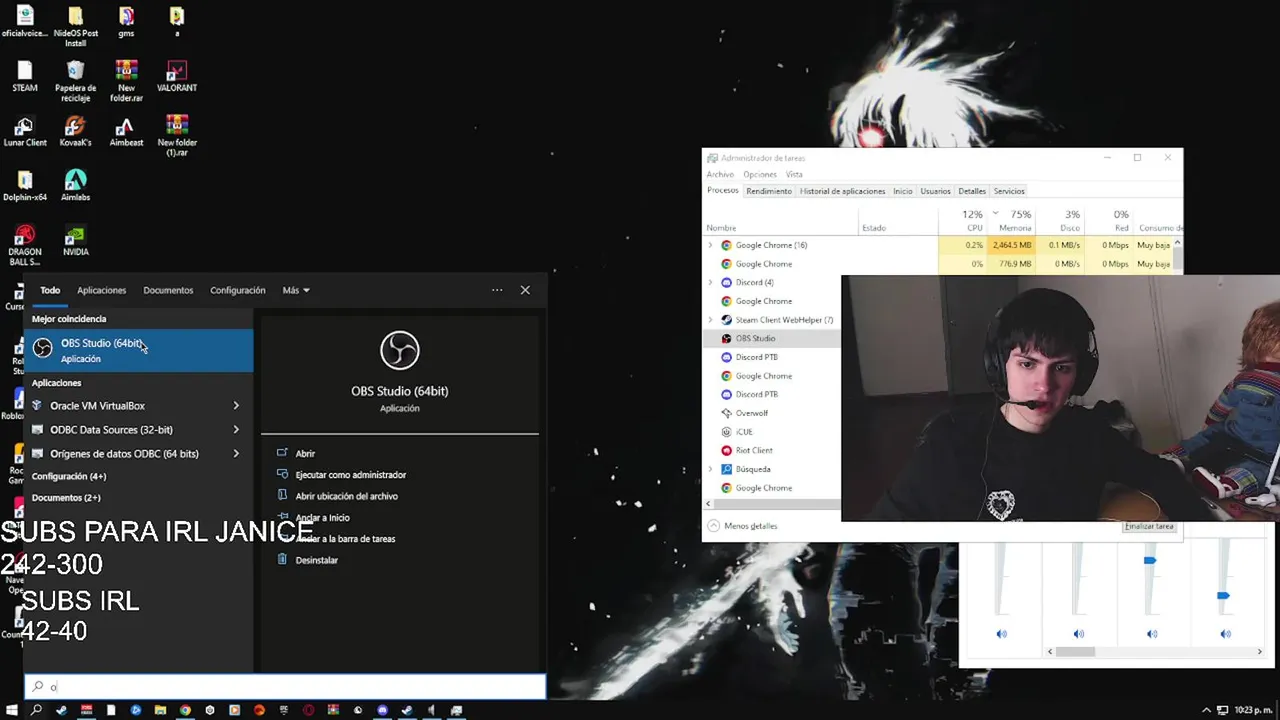Click the fourth mixer channel volume slider
The image size is (1280, 720).
click(1223, 596)
